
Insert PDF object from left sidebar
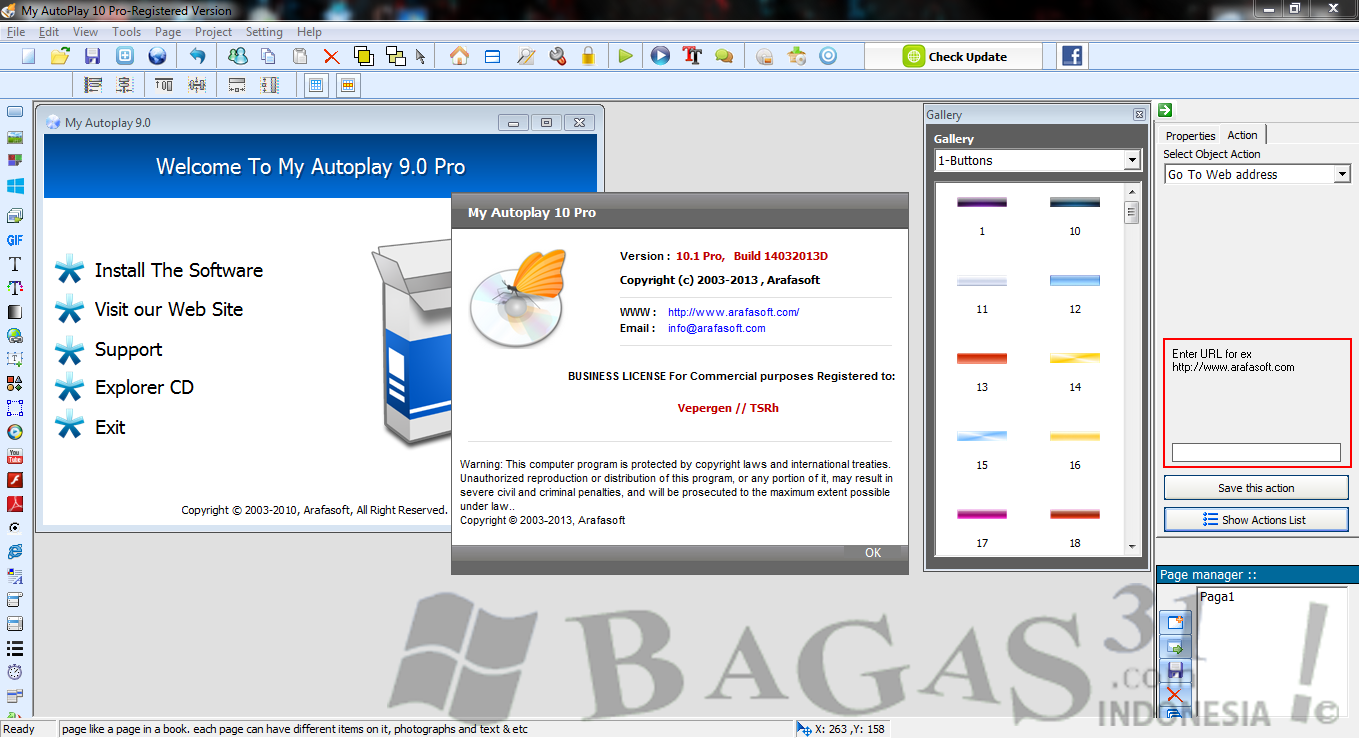pos(15,504)
